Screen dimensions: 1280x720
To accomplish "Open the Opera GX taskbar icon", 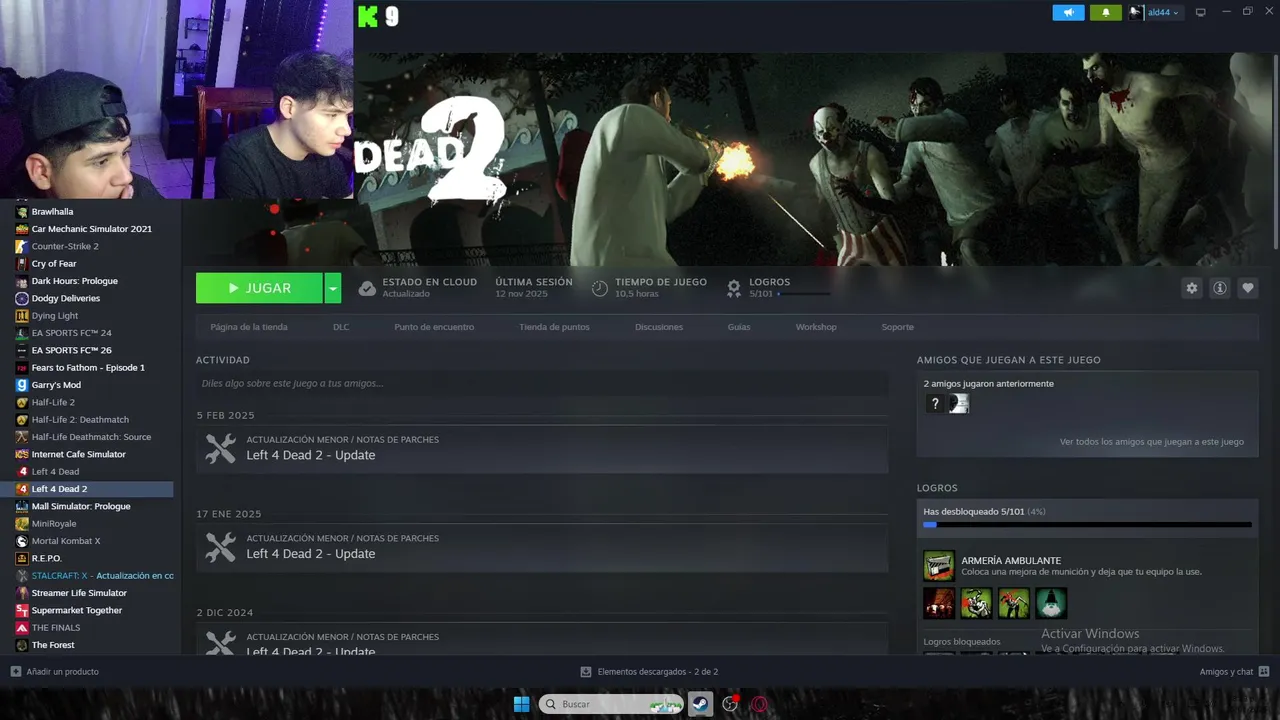I will tap(759, 704).
